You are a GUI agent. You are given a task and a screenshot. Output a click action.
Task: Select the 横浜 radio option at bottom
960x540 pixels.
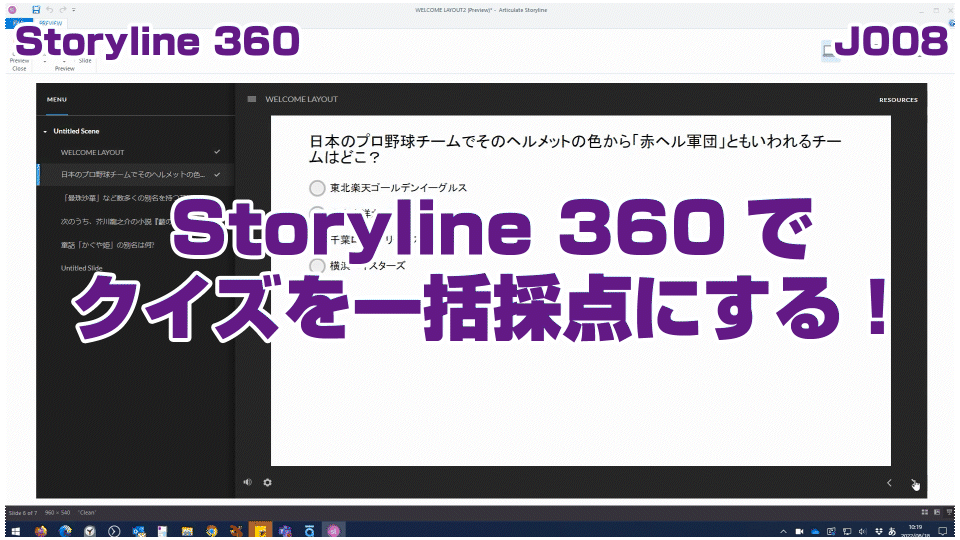click(x=317, y=266)
